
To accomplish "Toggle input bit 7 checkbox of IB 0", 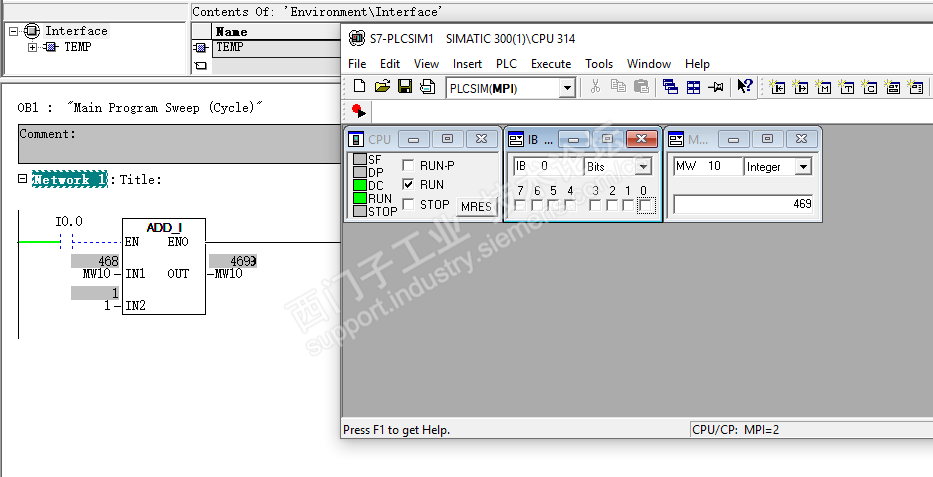I will click(x=520, y=205).
